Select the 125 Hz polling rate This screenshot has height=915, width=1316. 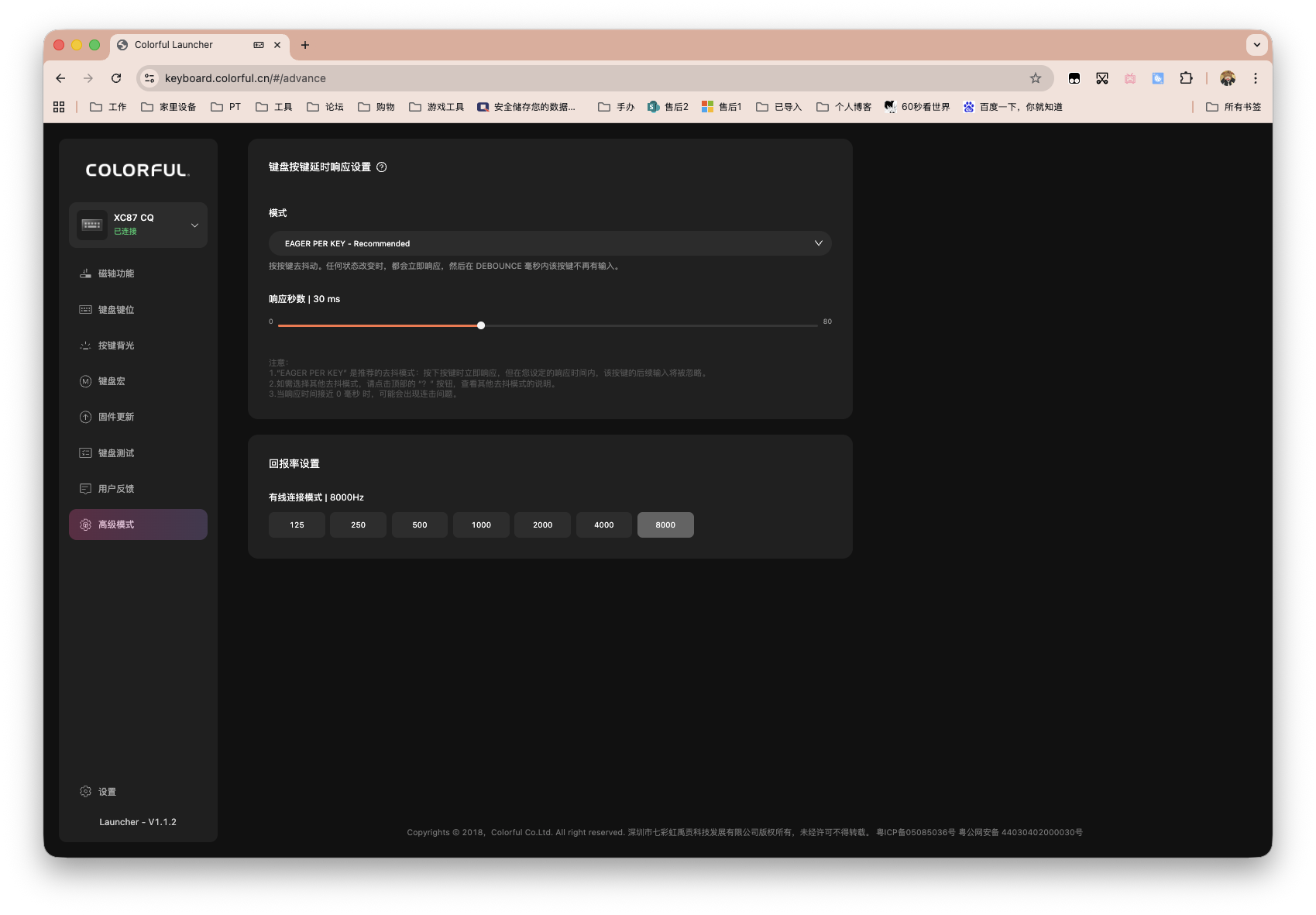pyautogui.click(x=297, y=525)
